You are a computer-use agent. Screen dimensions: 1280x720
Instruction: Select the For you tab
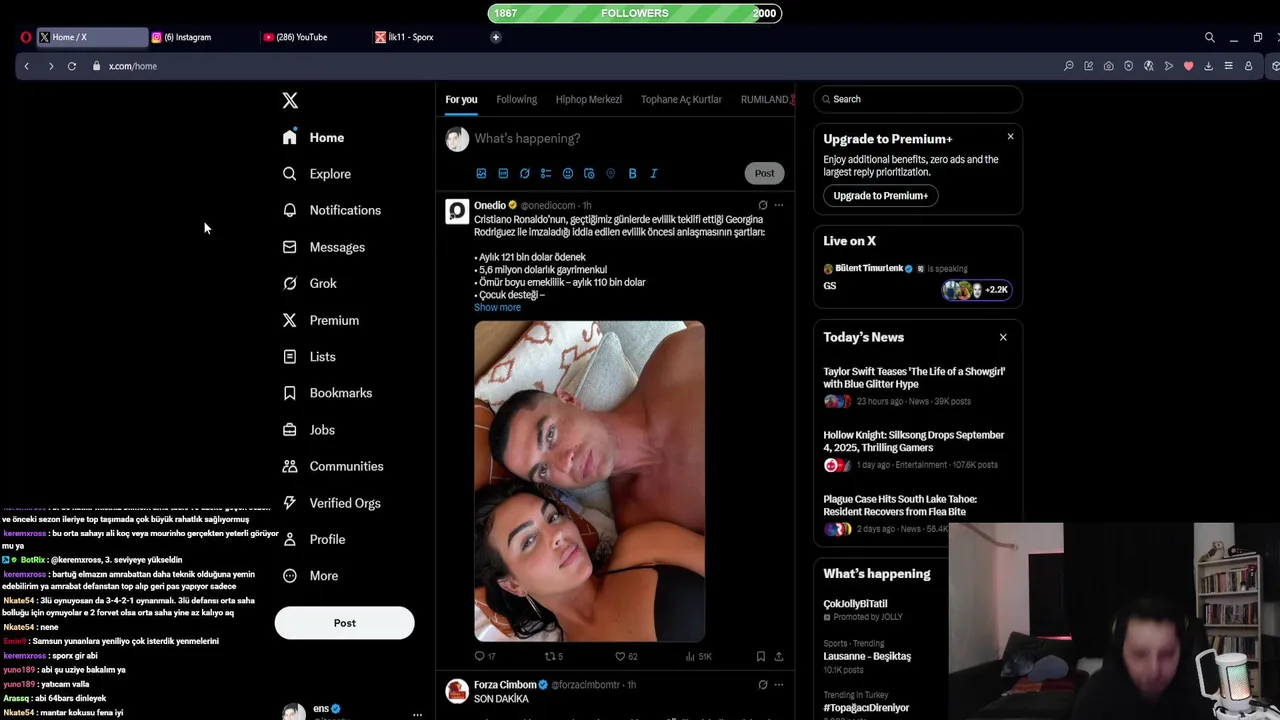(x=461, y=99)
